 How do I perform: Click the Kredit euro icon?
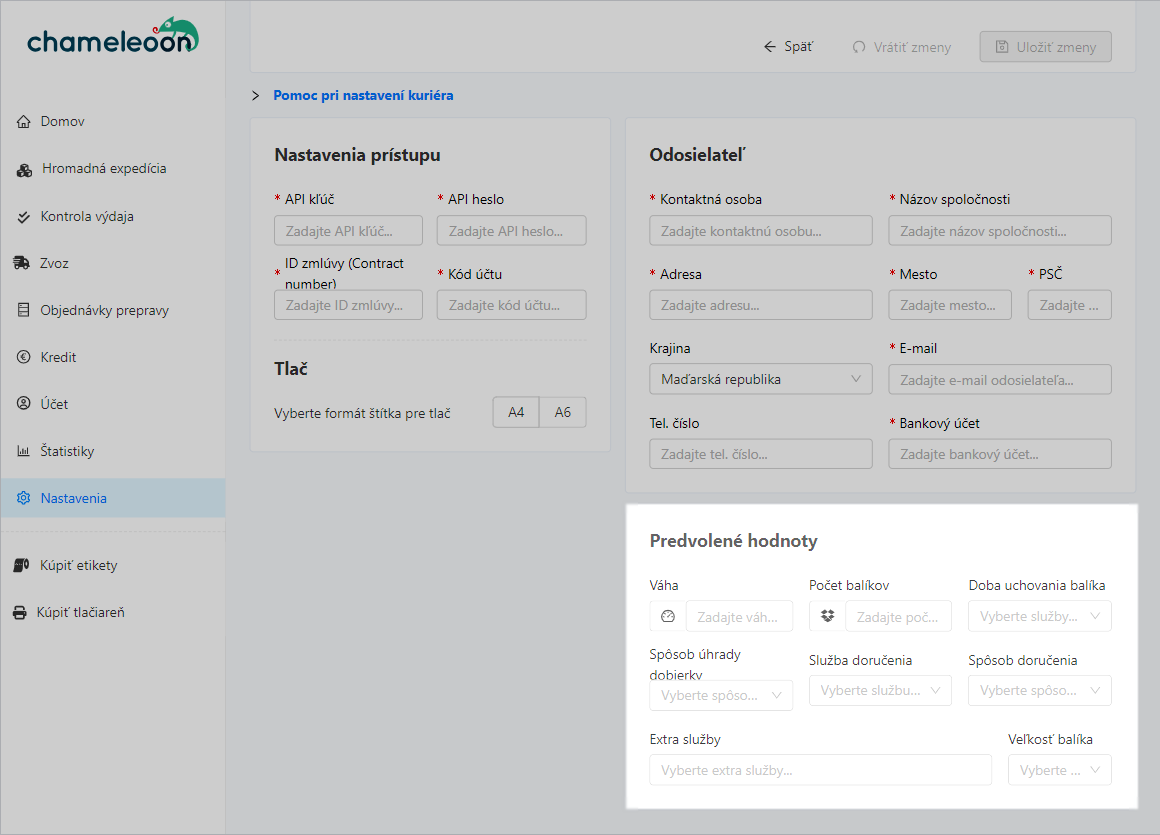click(24, 357)
